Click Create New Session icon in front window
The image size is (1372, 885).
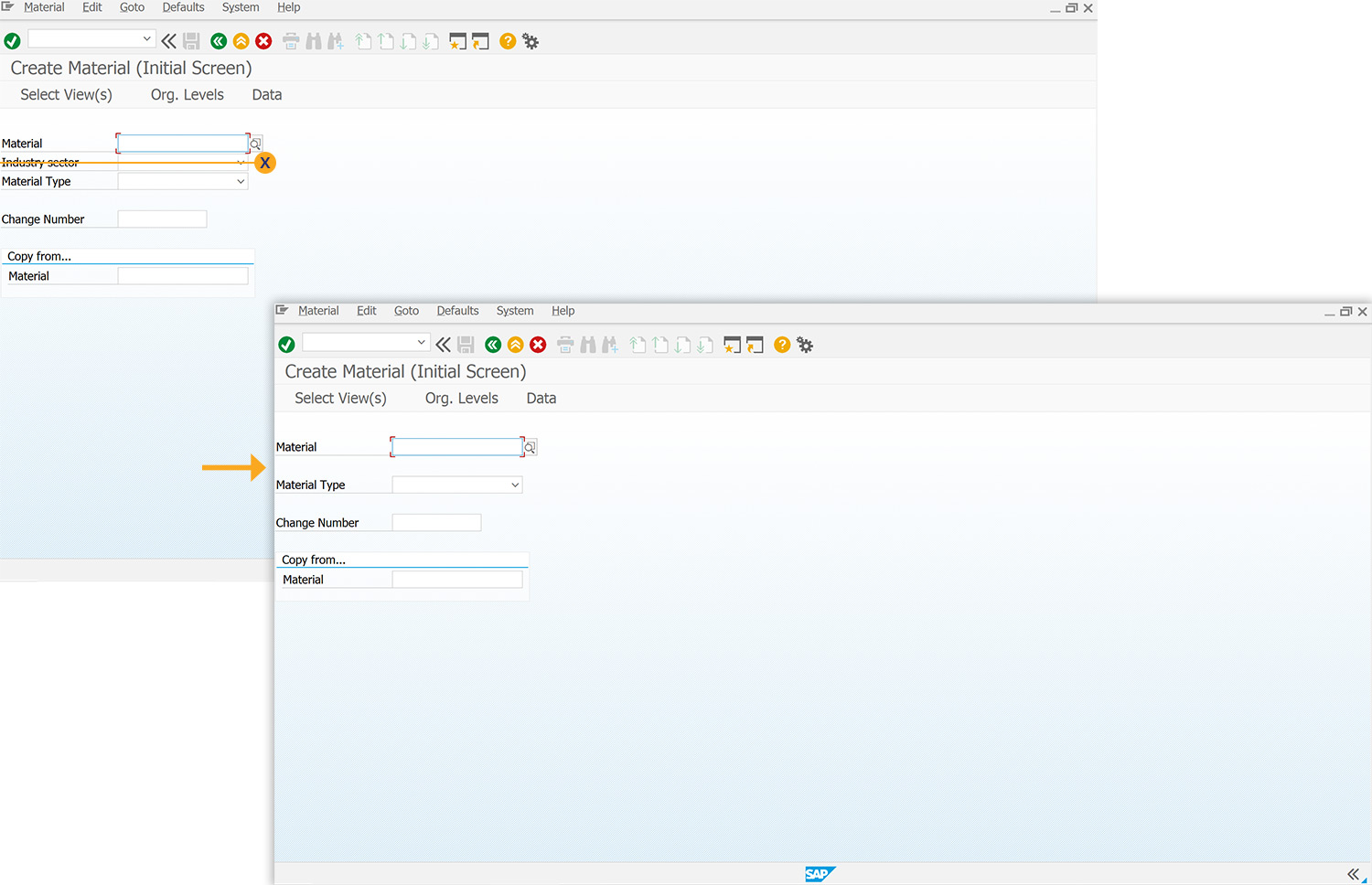(732, 345)
